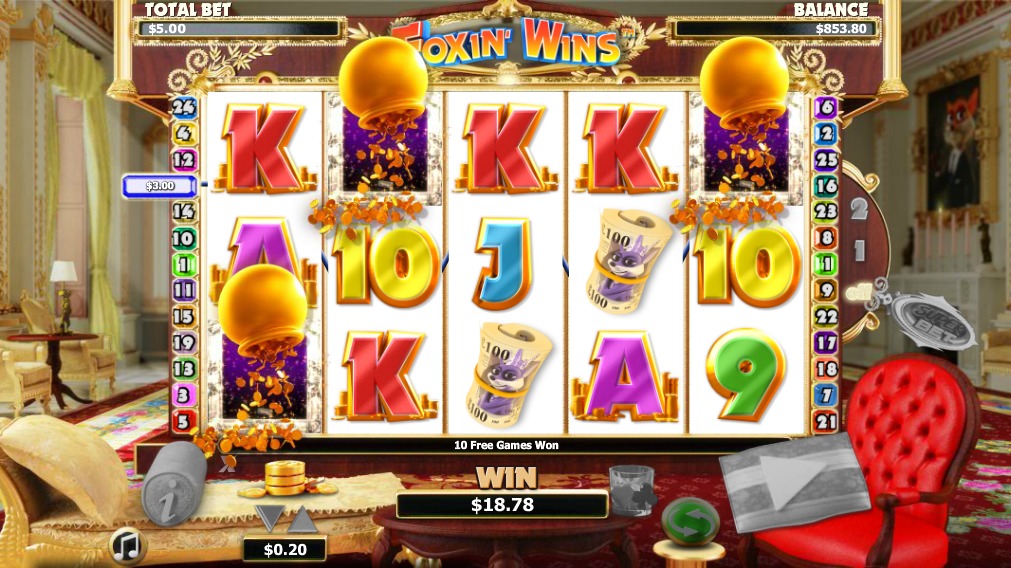Click the $0.20 coin value display

click(285, 549)
